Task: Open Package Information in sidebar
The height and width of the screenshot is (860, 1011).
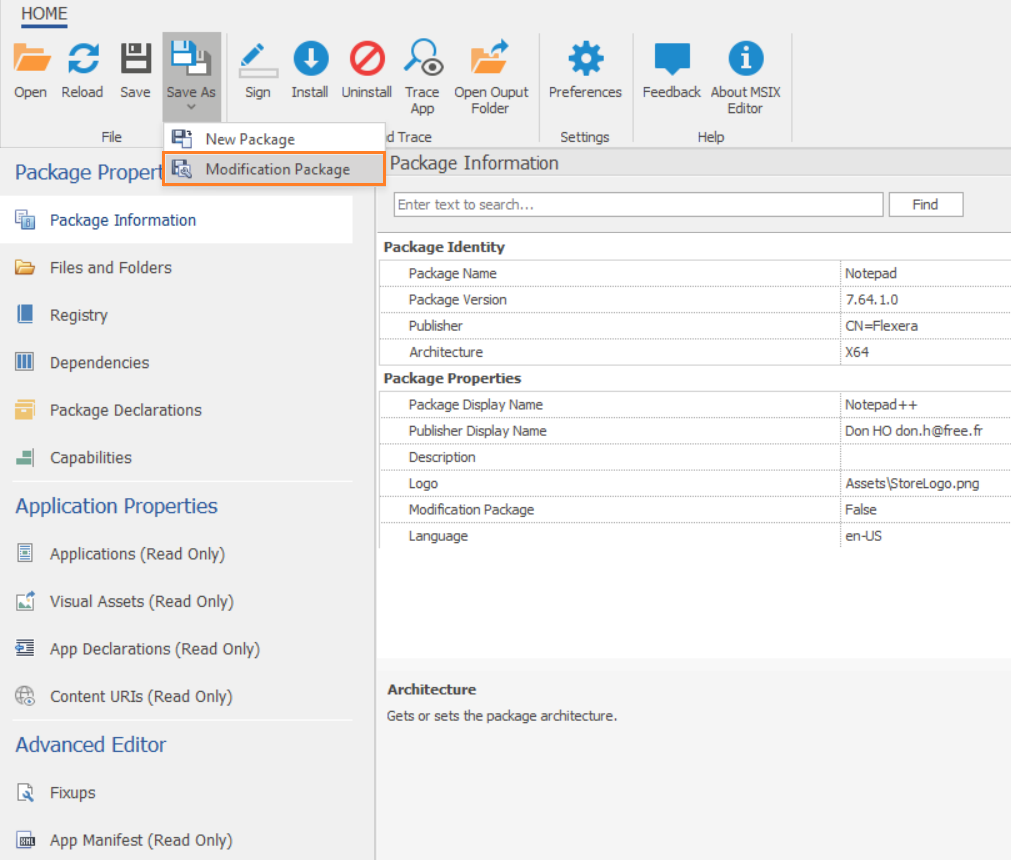Action: [176, 220]
